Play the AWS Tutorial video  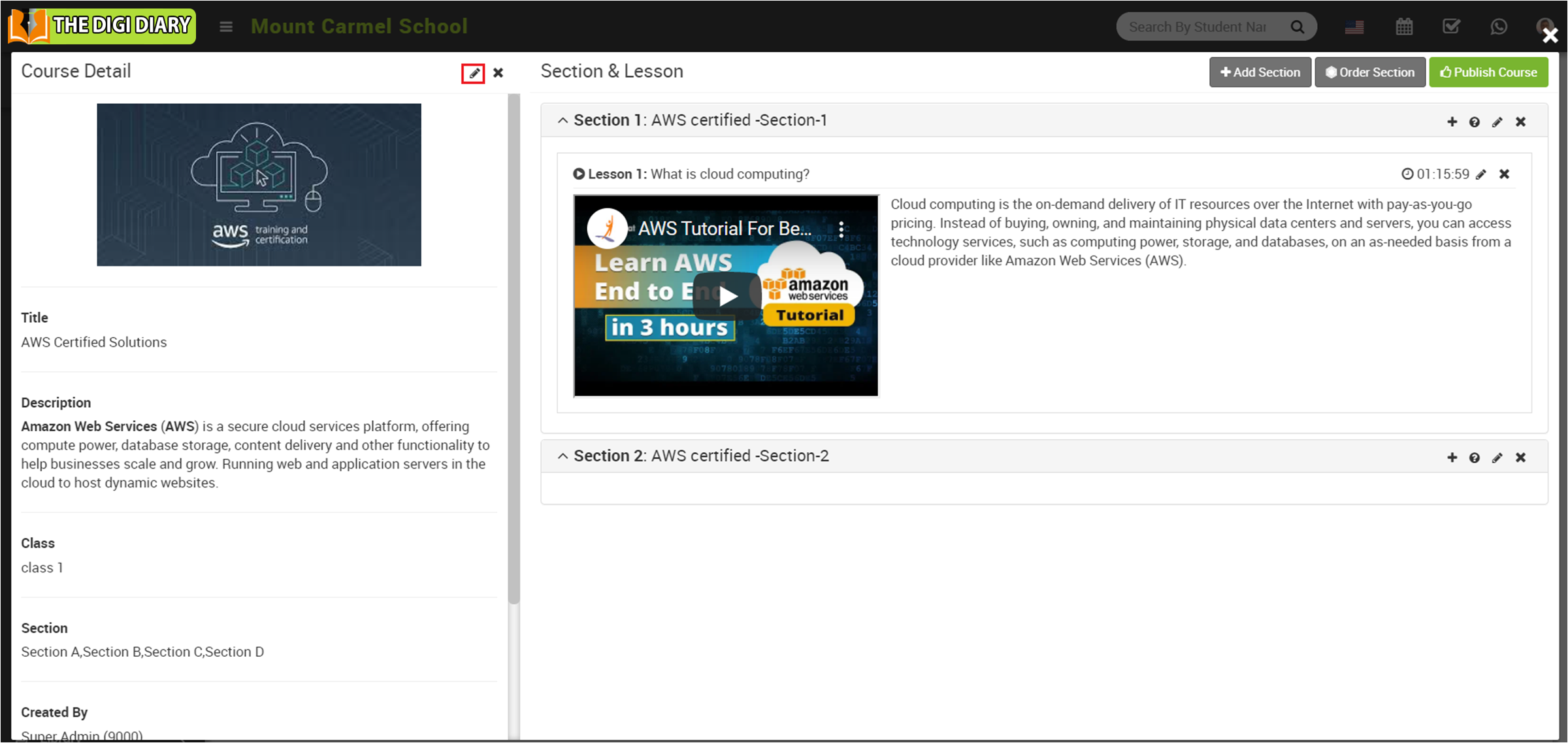click(x=727, y=296)
